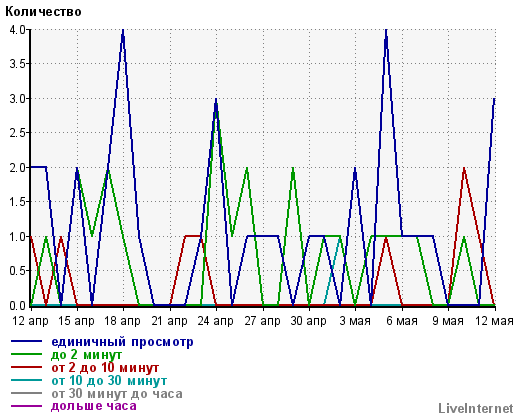Click the "18 апр" date axis label
The image size is (520, 418).
pos(123,321)
